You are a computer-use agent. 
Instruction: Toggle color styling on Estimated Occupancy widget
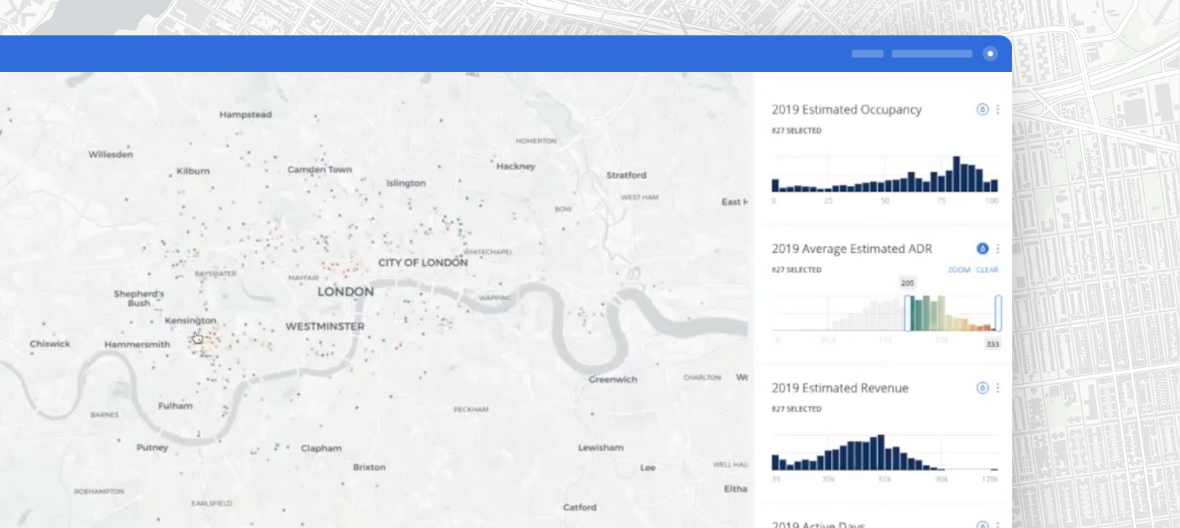point(982,109)
